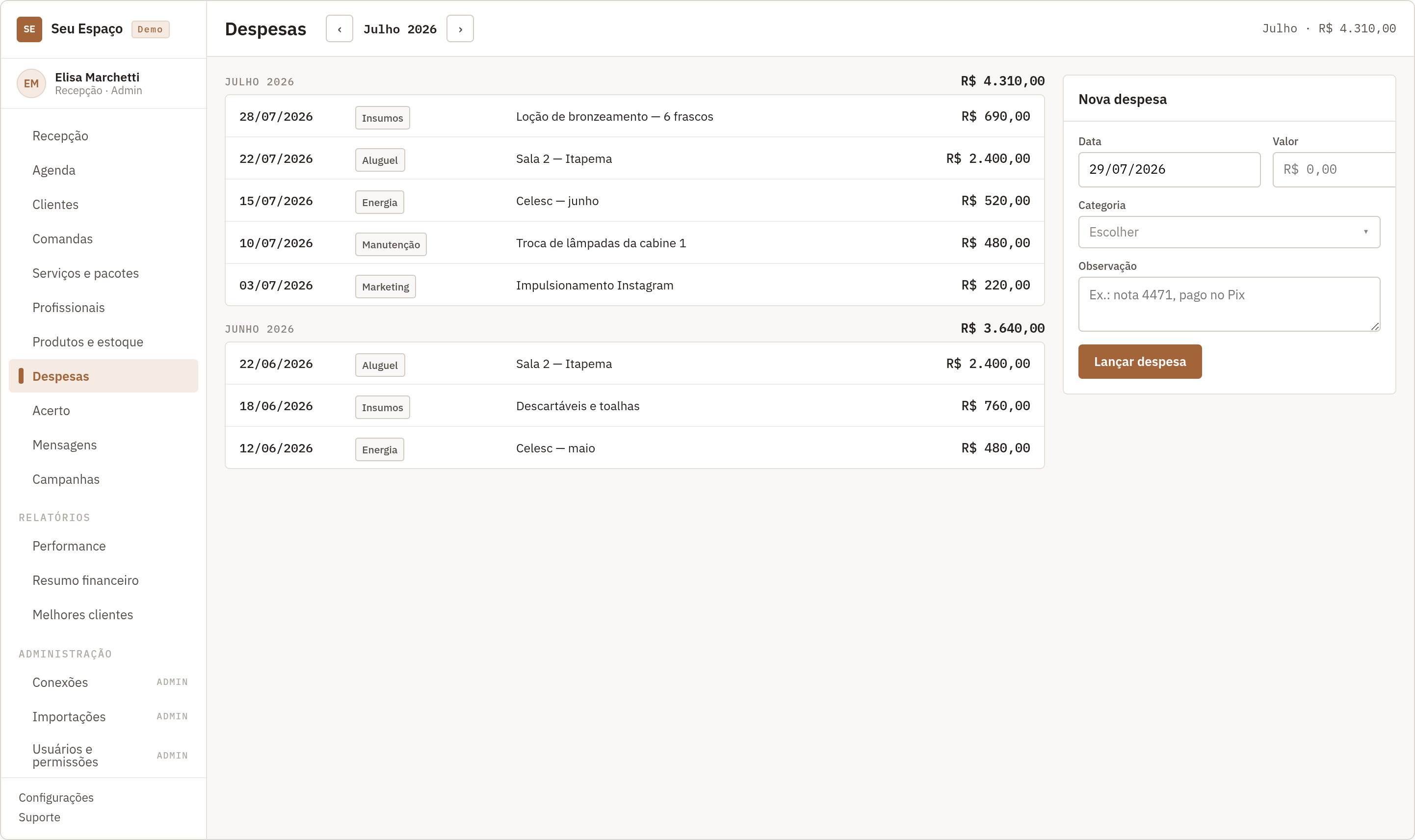Click the R$ 690,00 amount
This screenshot has width=1415, height=840.
point(996,117)
